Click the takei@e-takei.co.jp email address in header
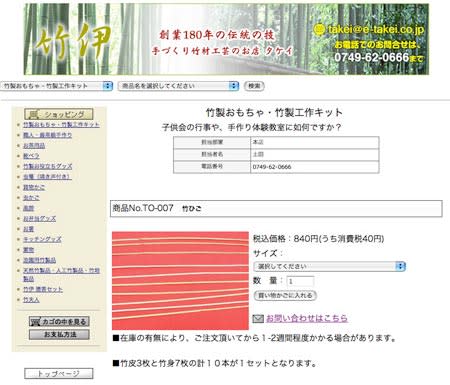Image resolution: width=450 pixels, height=385 pixels. [x=376, y=29]
